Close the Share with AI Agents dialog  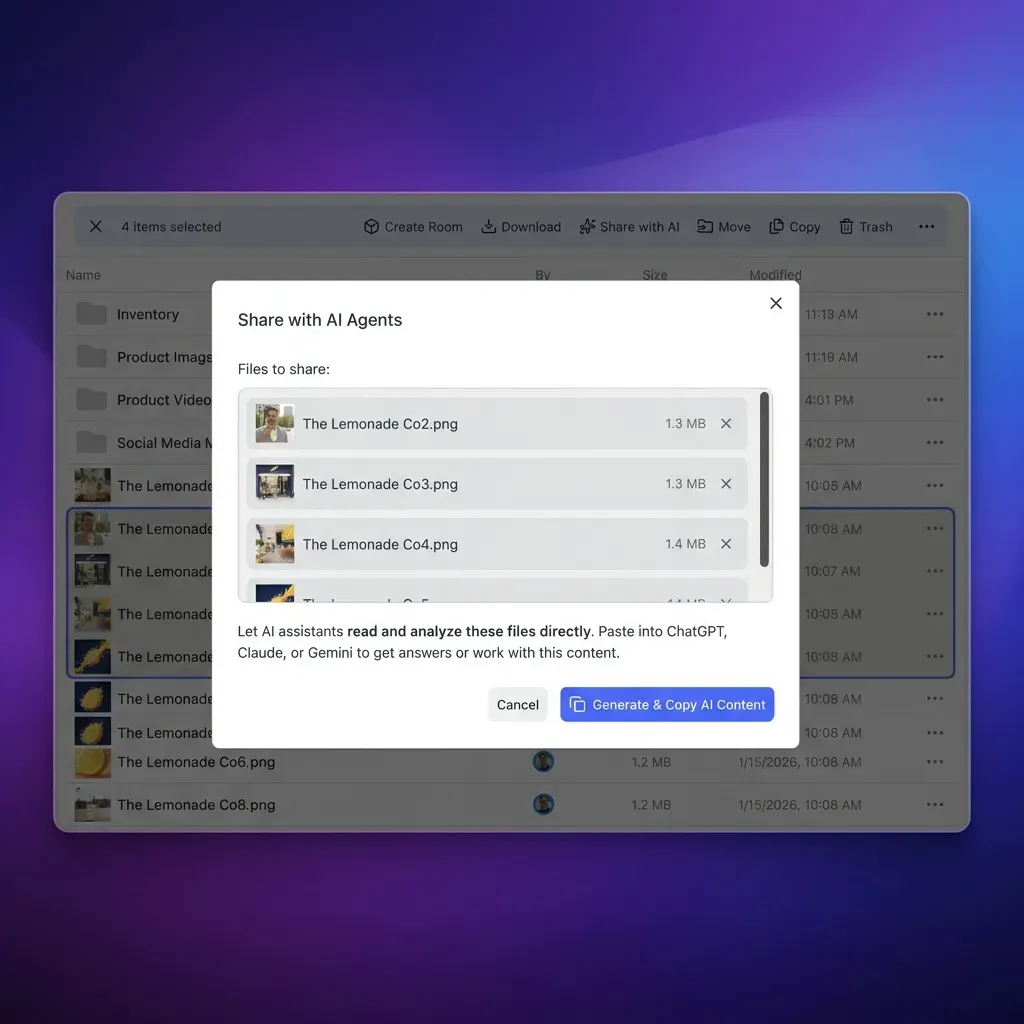click(776, 303)
